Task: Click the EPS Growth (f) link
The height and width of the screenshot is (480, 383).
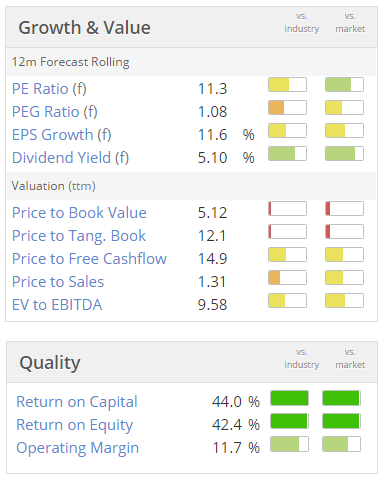Action: [62, 135]
